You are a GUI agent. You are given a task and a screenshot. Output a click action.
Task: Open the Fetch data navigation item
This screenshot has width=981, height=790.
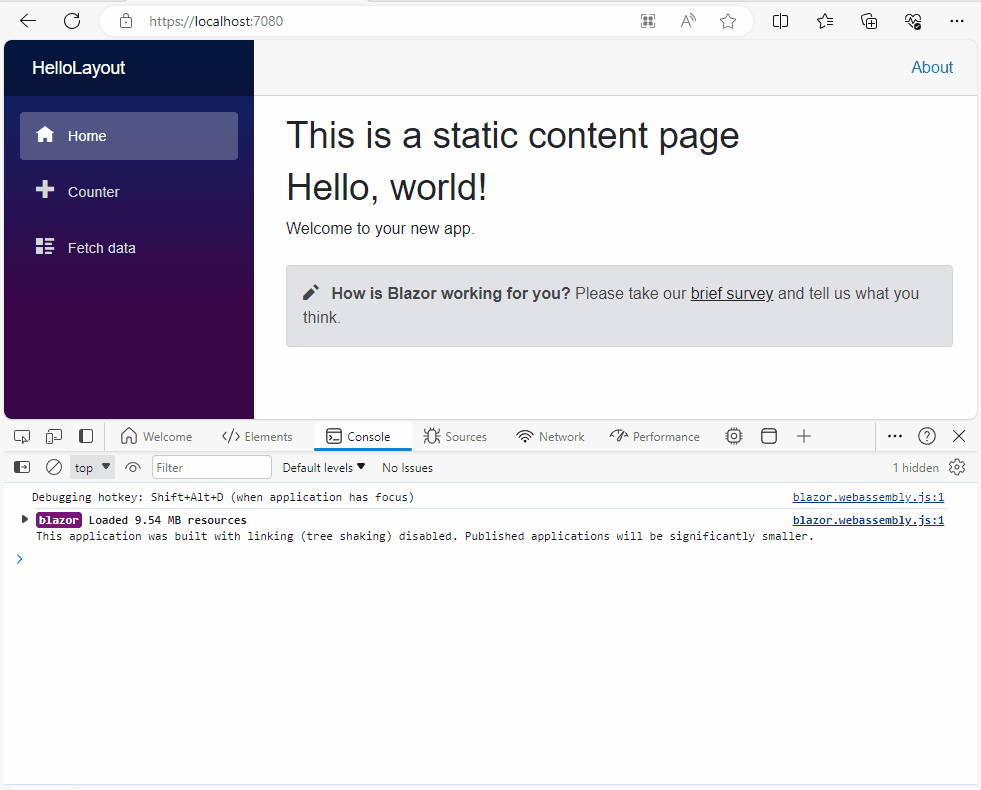[x=101, y=248]
